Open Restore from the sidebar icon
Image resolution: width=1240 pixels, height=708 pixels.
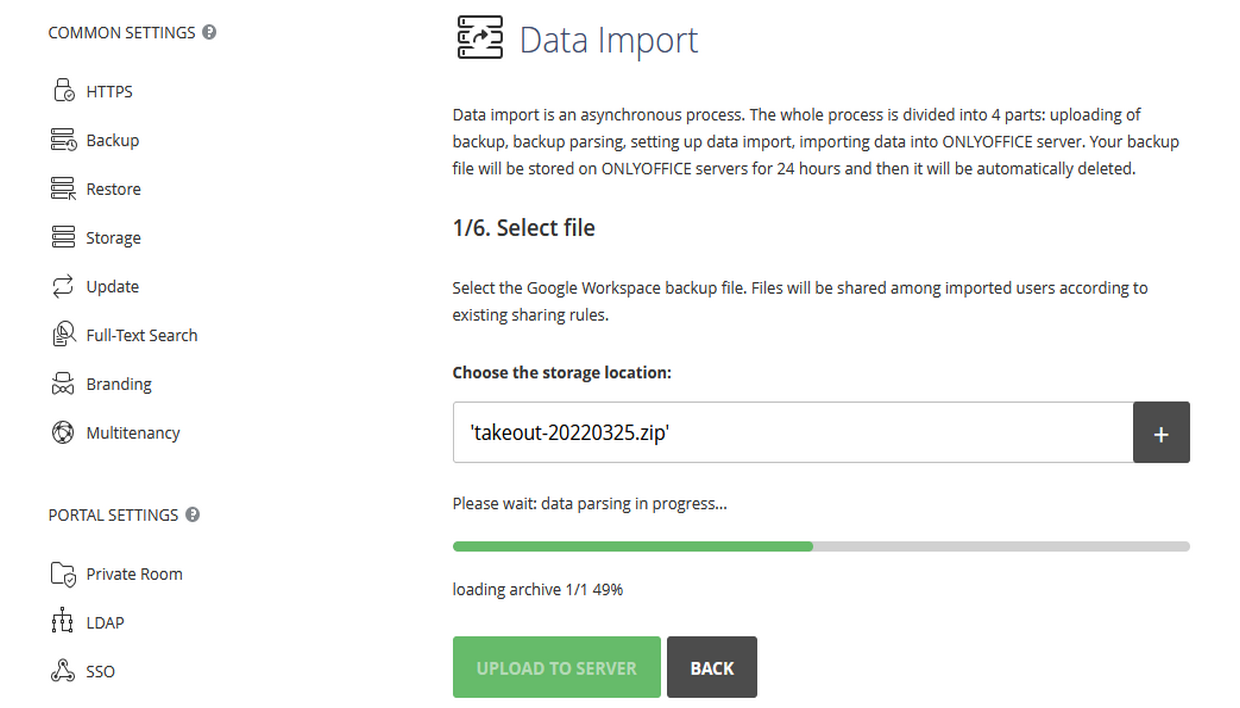tap(62, 188)
